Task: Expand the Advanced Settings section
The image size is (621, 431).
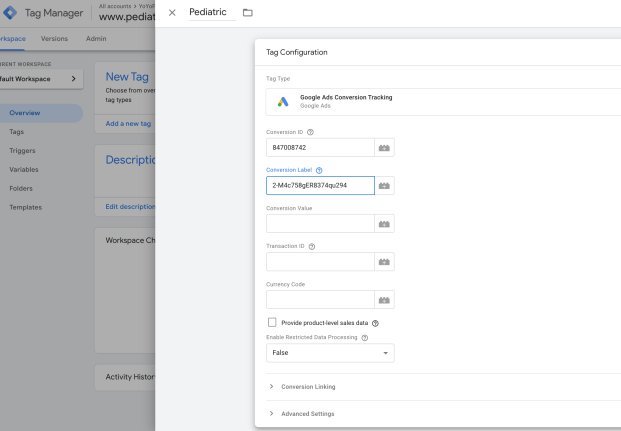Action: coord(308,413)
